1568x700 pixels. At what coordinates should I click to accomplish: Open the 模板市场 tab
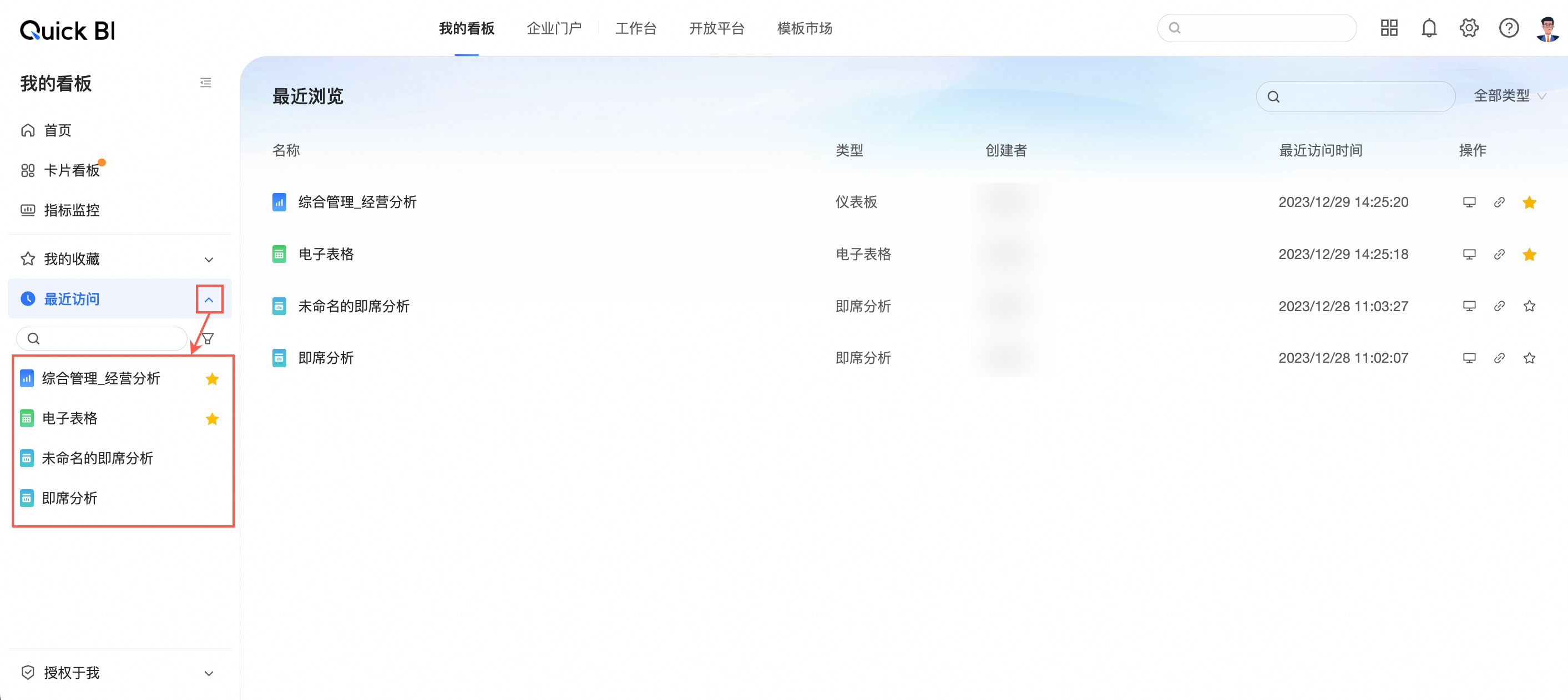click(x=804, y=29)
